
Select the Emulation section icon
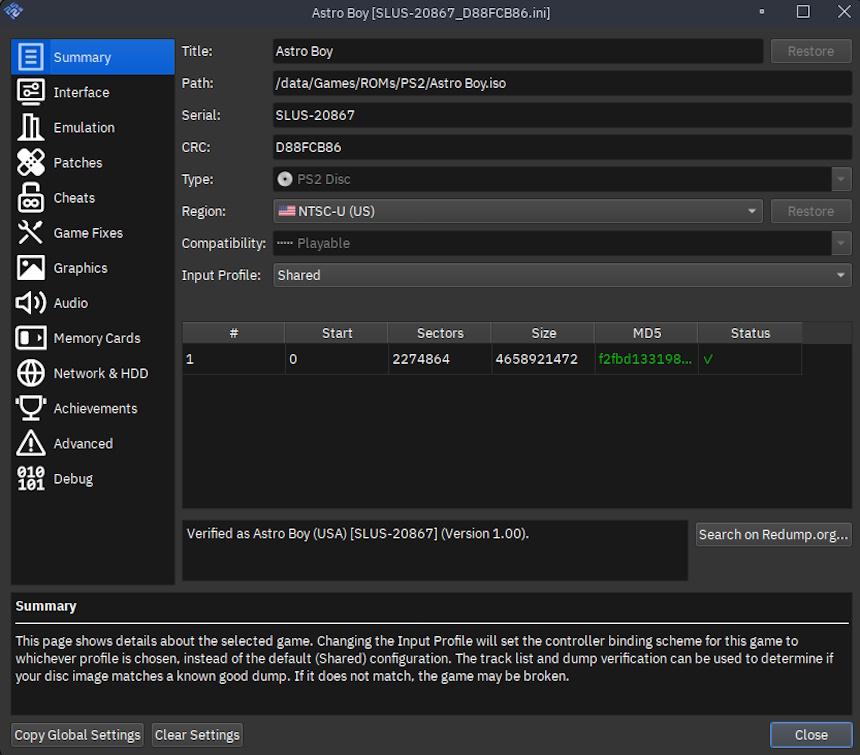tap(31, 127)
